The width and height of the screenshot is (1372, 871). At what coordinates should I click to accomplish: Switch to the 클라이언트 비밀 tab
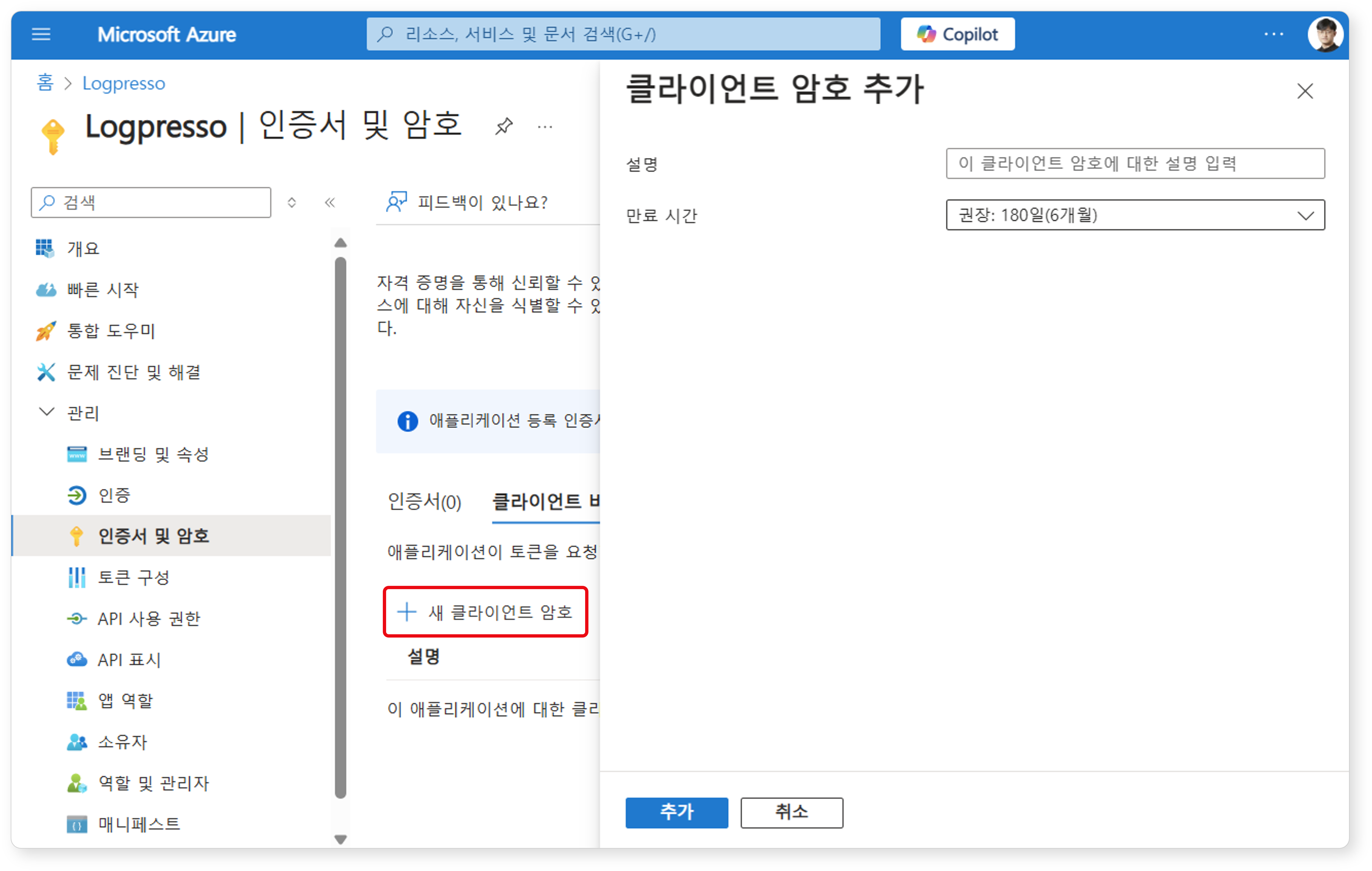click(x=546, y=502)
